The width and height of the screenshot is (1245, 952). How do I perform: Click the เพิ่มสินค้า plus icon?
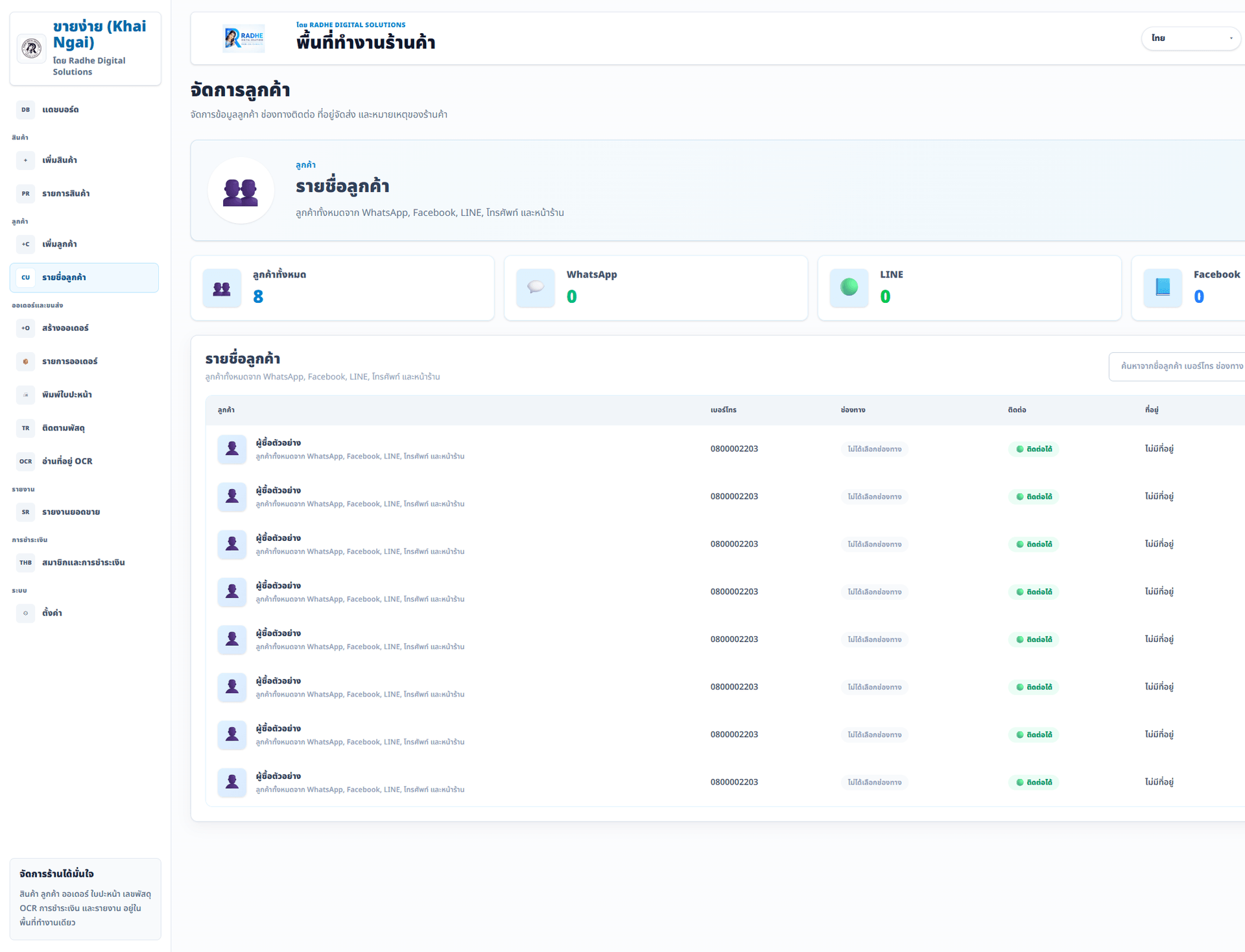coord(25,160)
